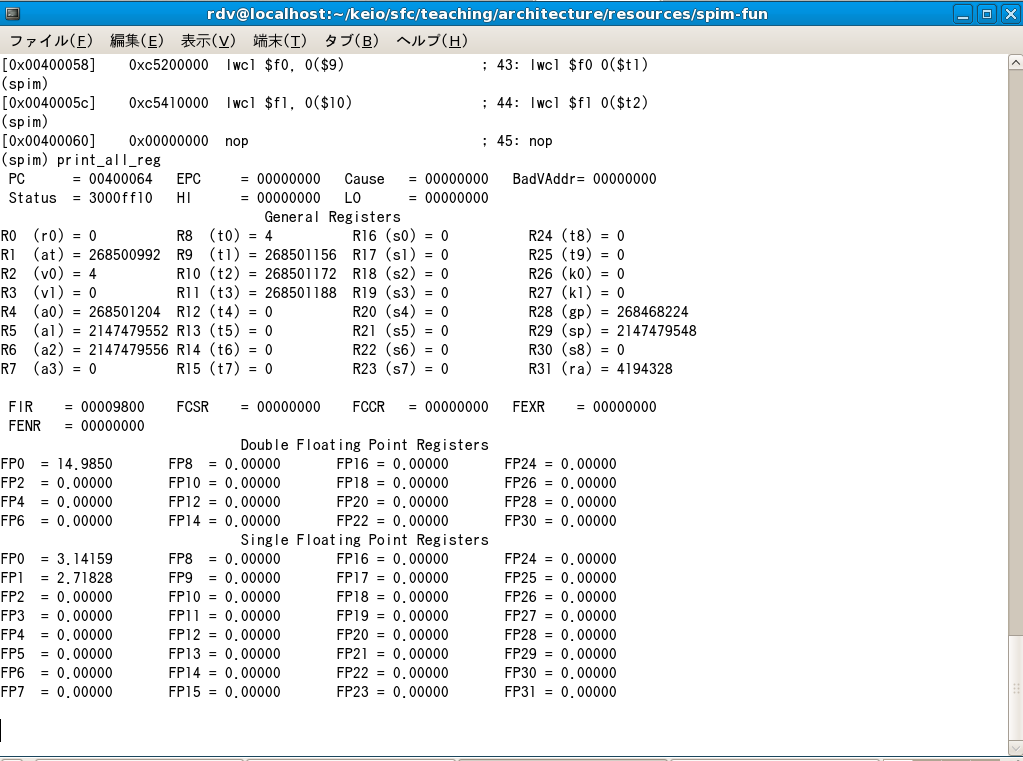
Task: Open the タブ(B) menu
Action: pos(351,41)
